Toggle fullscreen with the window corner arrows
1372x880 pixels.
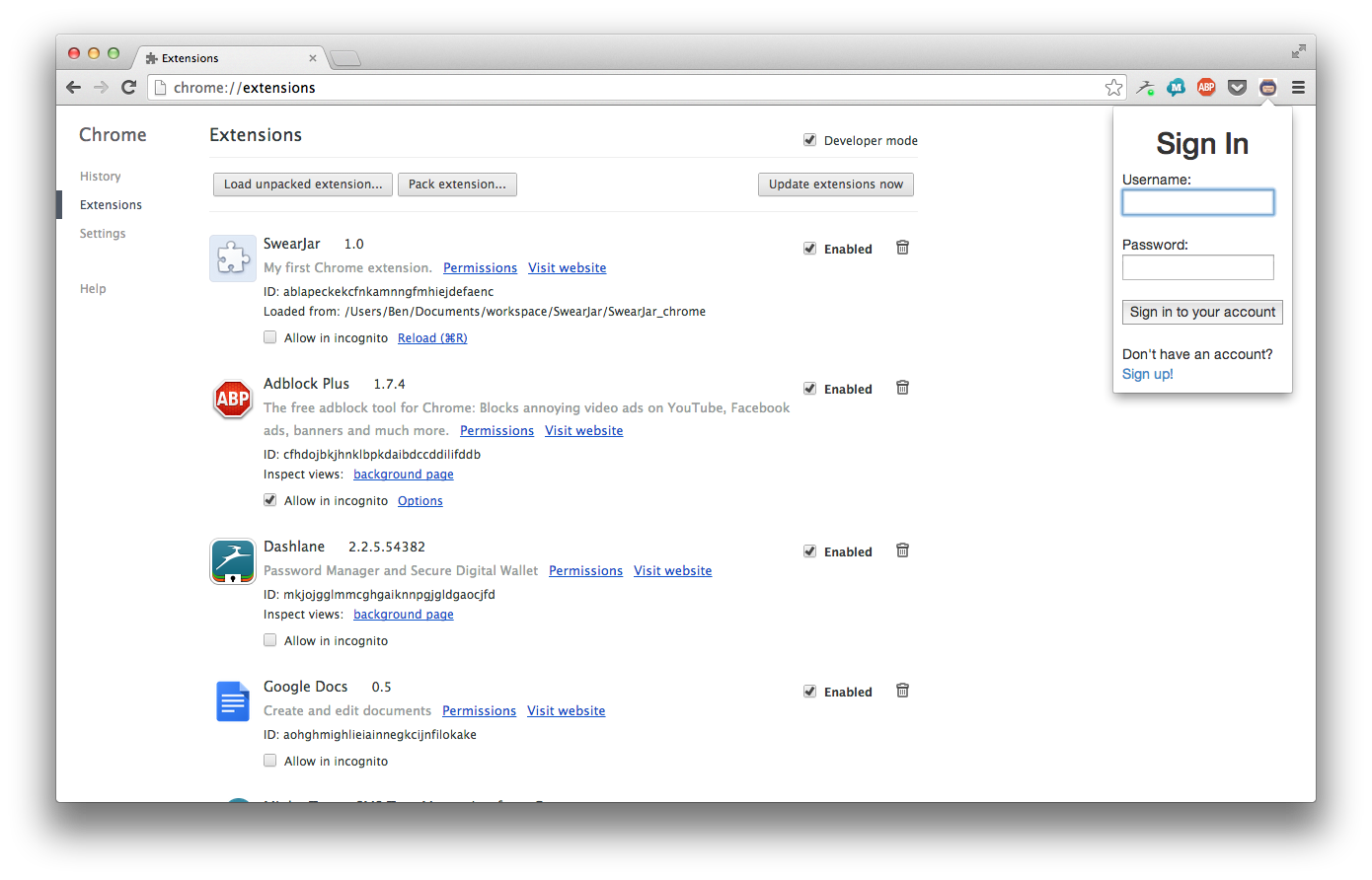tap(1298, 51)
